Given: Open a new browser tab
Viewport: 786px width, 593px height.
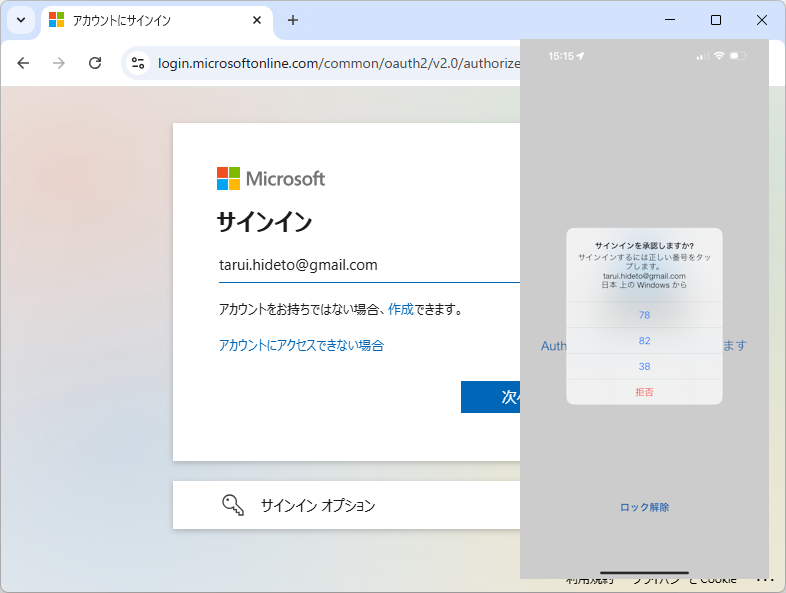Looking at the screenshot, I should (293, 21).
